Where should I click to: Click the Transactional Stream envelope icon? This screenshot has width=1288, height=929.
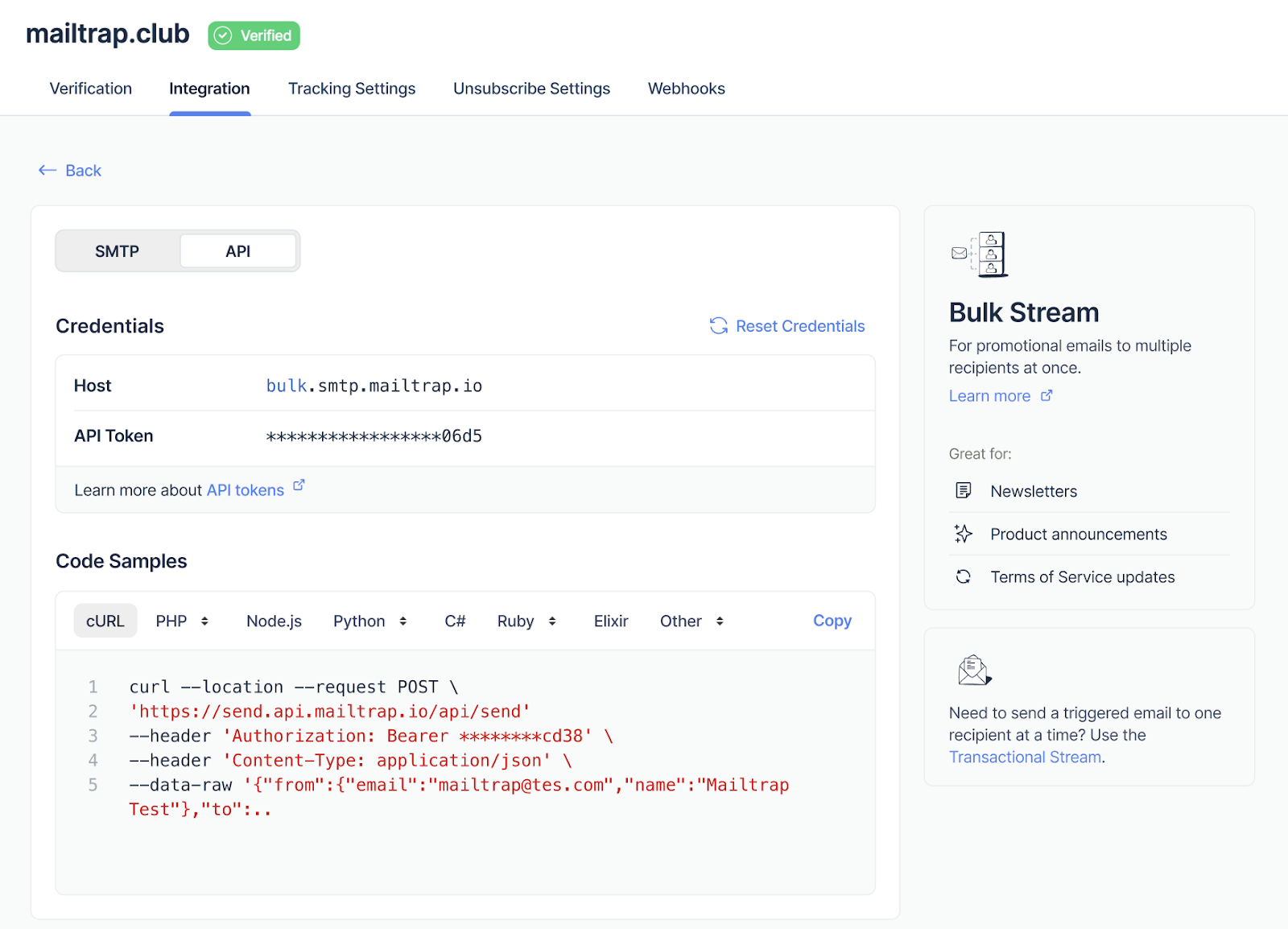click(x=972, y=670)
